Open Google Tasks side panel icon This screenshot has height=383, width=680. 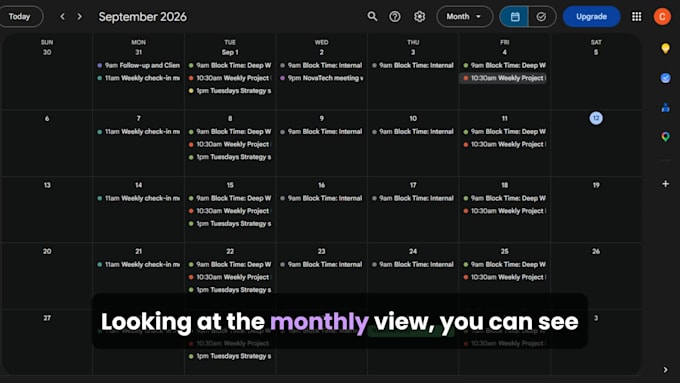click(665, 78)
